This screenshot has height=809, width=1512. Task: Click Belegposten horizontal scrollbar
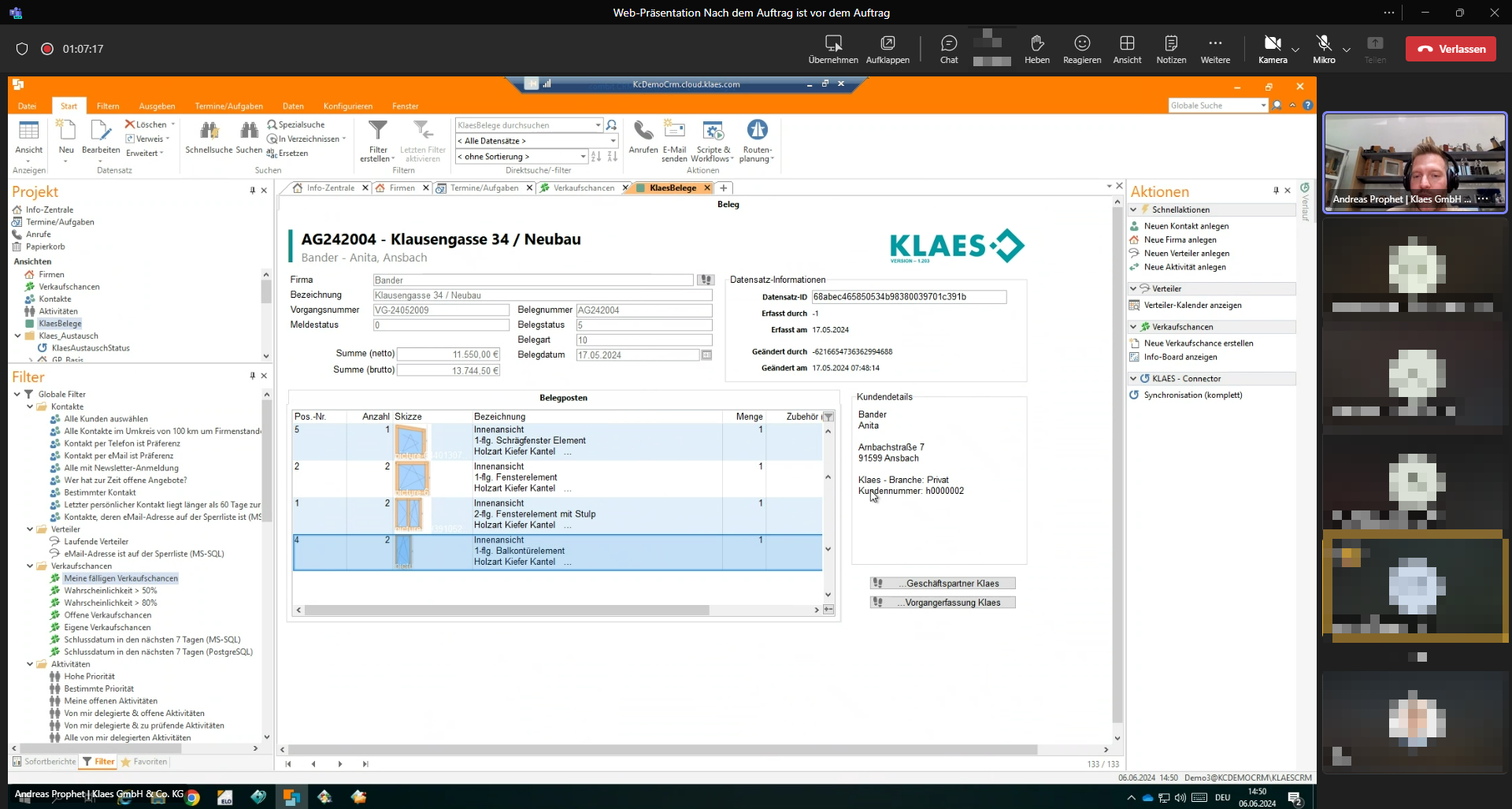click(x=506, y=610)
